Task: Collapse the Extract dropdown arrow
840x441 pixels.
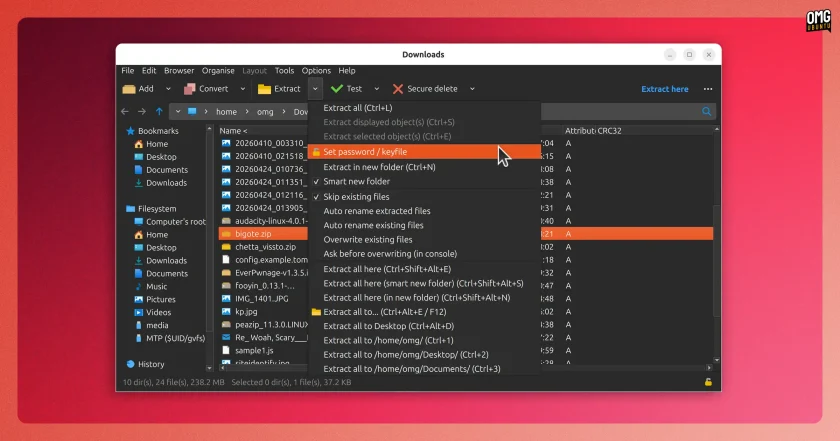Action: 315,89
